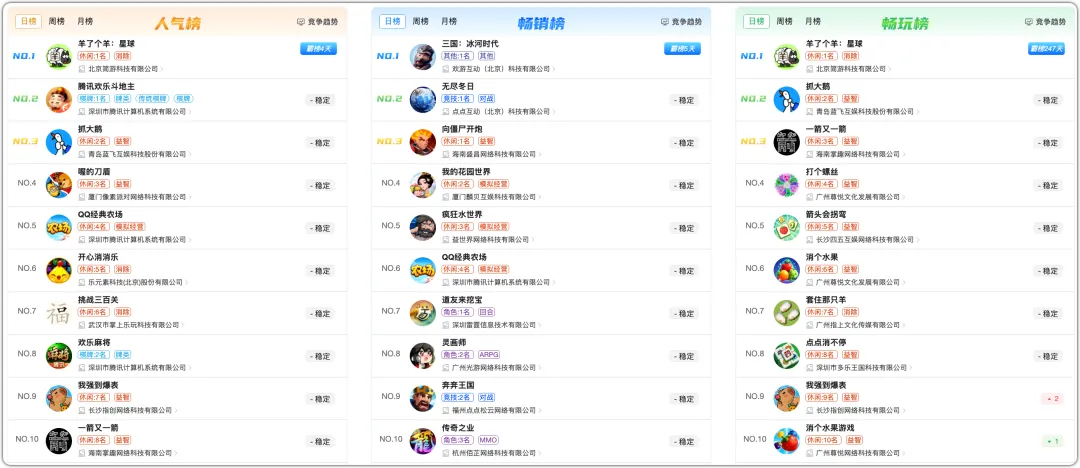The height and width of the screenshot is (468, 1080).
Task: Open 欢乐麻将 game icon
Action: [59, 356]
